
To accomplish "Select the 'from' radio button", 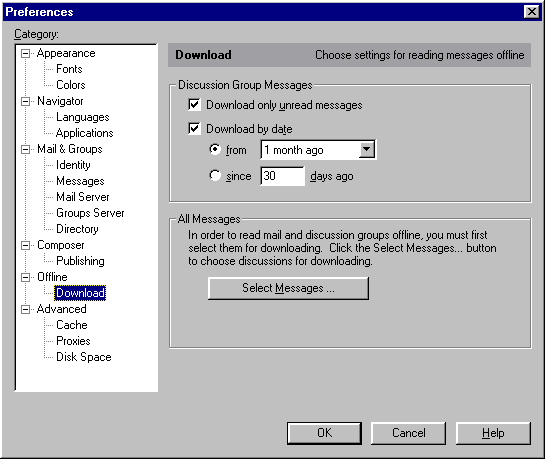I will point(215,149).
